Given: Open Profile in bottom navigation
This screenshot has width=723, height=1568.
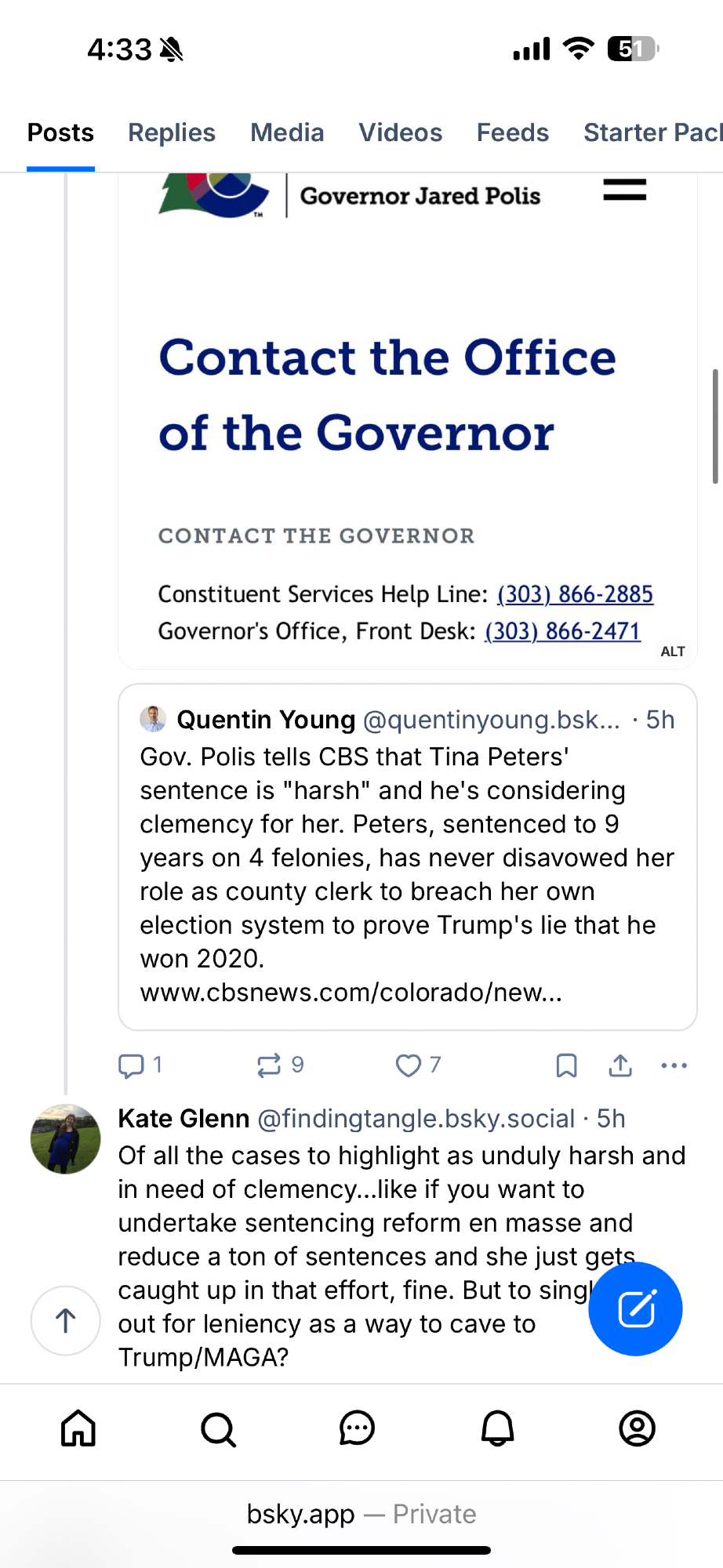Looking at the screenshot, I should tap(637, 1428).
